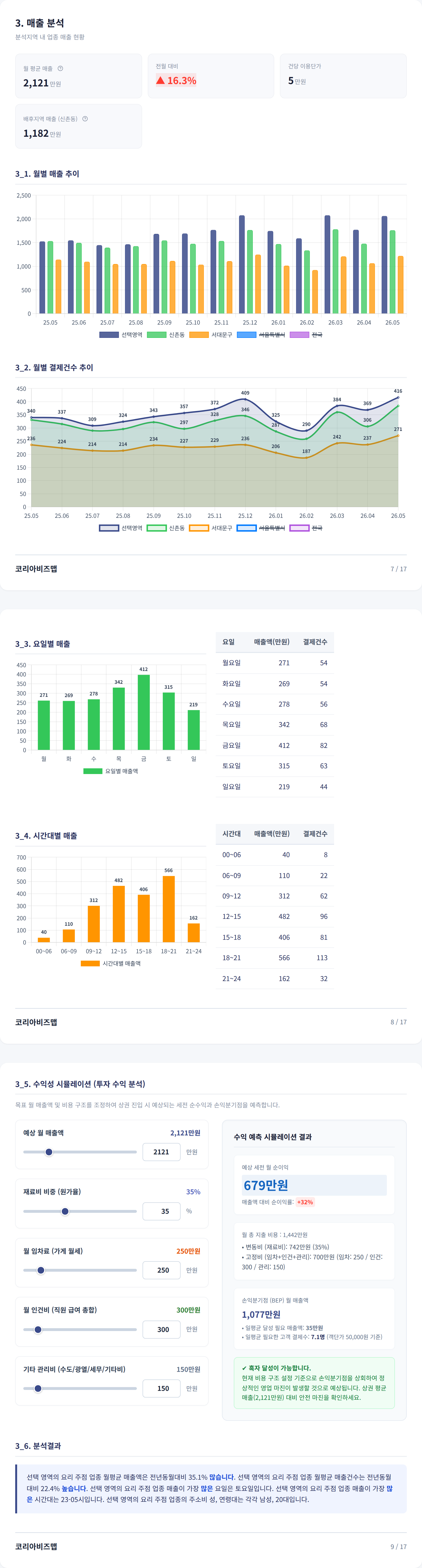Click 06~09 row in hourly table

[275, 875]
